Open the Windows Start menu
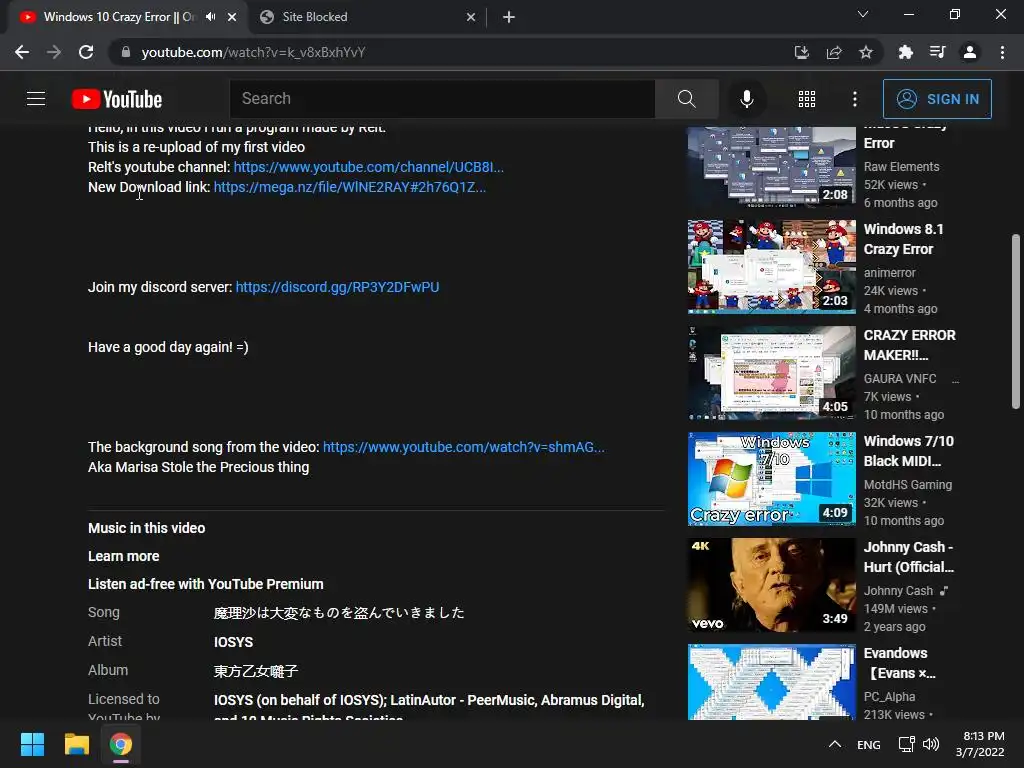 coord(32,744)
